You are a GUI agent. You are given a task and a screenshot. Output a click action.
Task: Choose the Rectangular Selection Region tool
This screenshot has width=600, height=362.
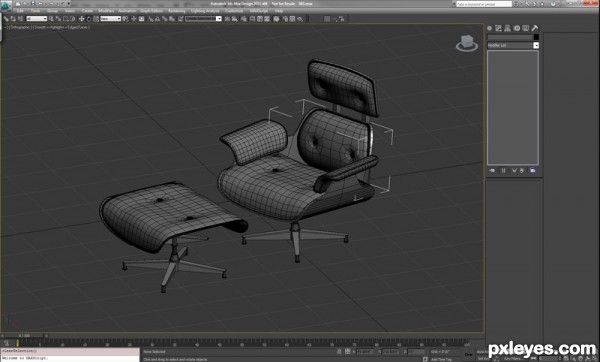tap(66, 18)
